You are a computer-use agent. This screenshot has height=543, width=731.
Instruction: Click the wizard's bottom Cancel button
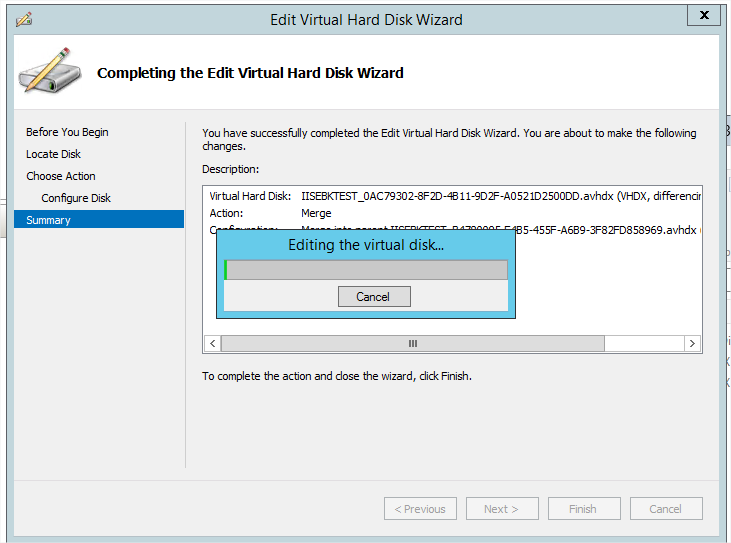pos(665,509)
